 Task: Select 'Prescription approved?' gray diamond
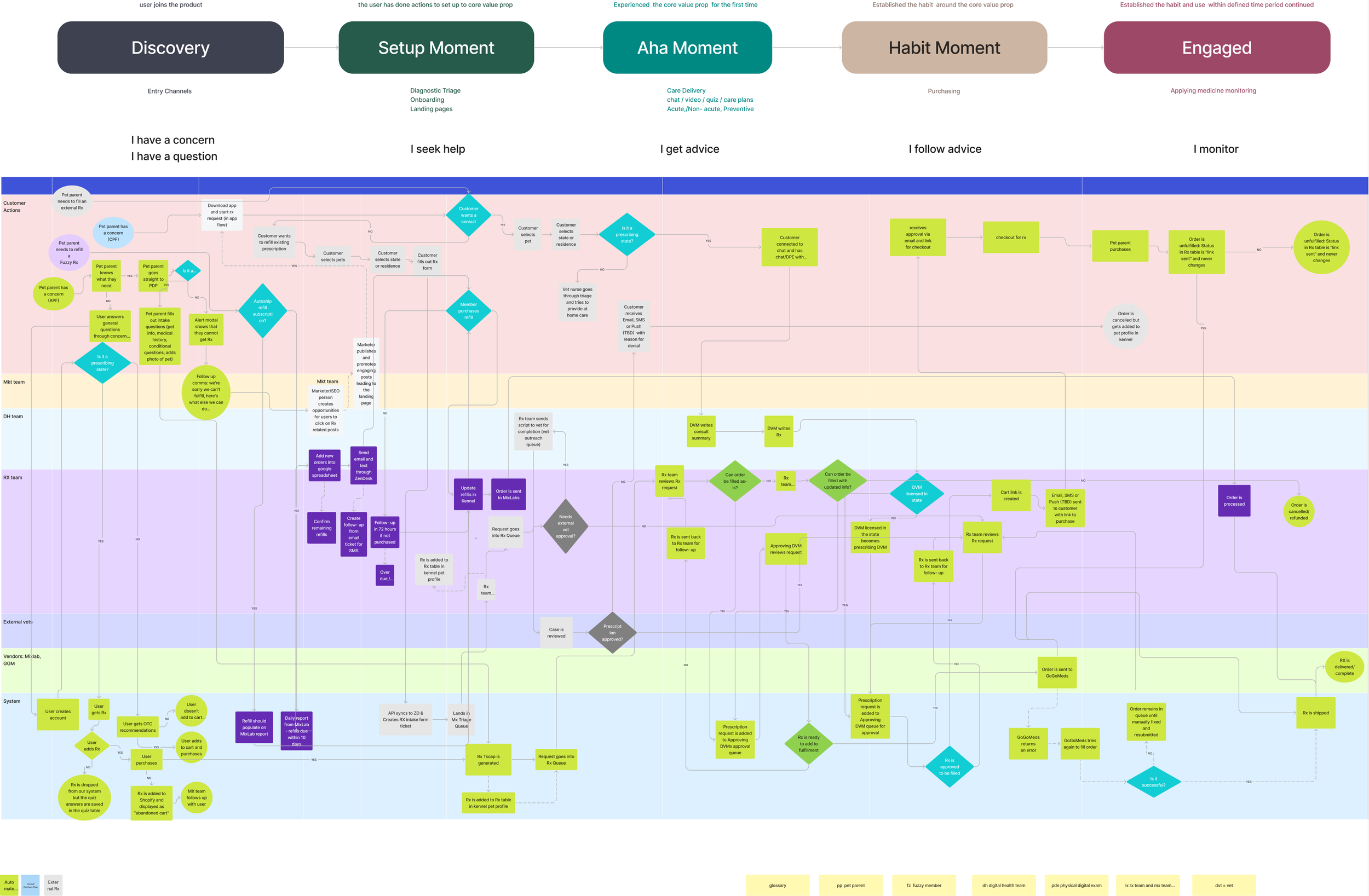click(x=612, y=633)
